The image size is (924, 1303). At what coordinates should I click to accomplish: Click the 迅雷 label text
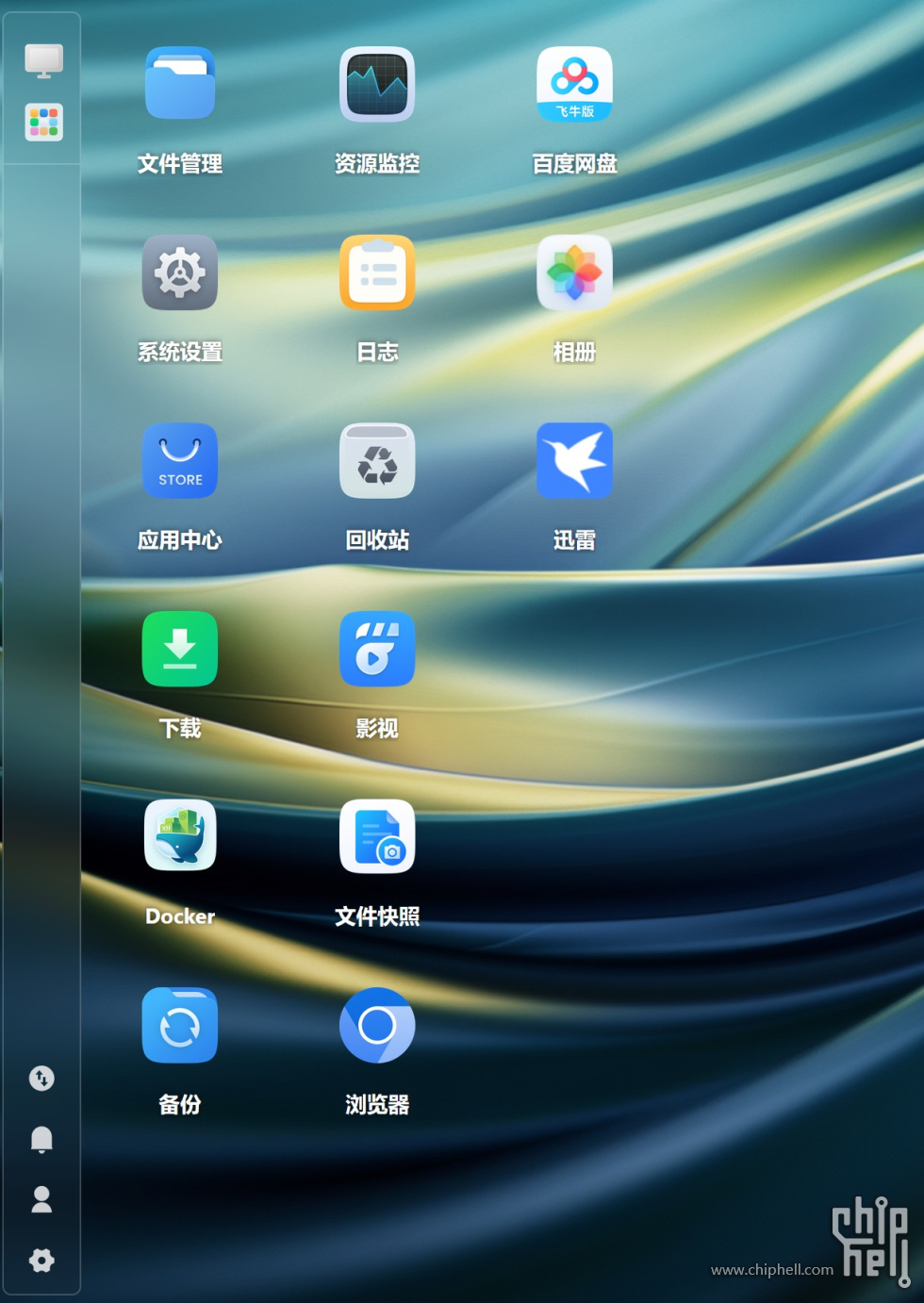point(574,540)
